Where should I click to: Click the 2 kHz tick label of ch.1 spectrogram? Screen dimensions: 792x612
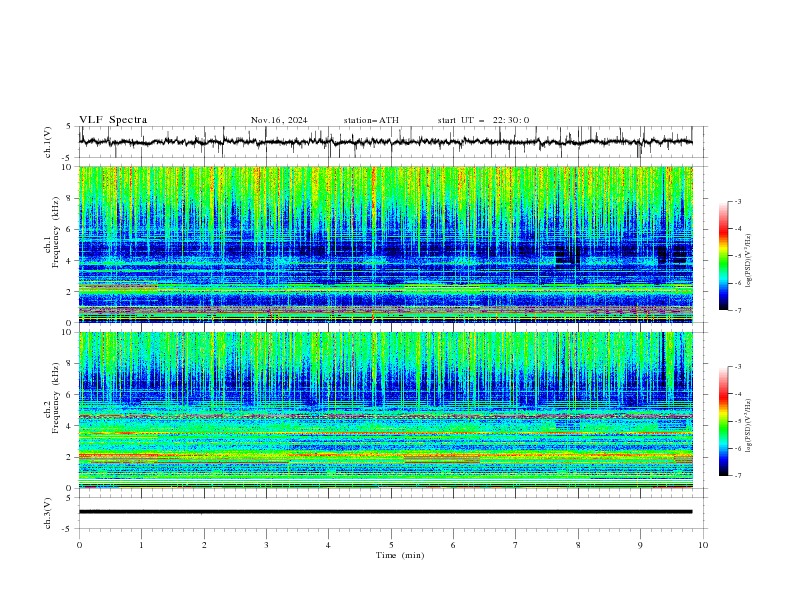pos(70,292)
